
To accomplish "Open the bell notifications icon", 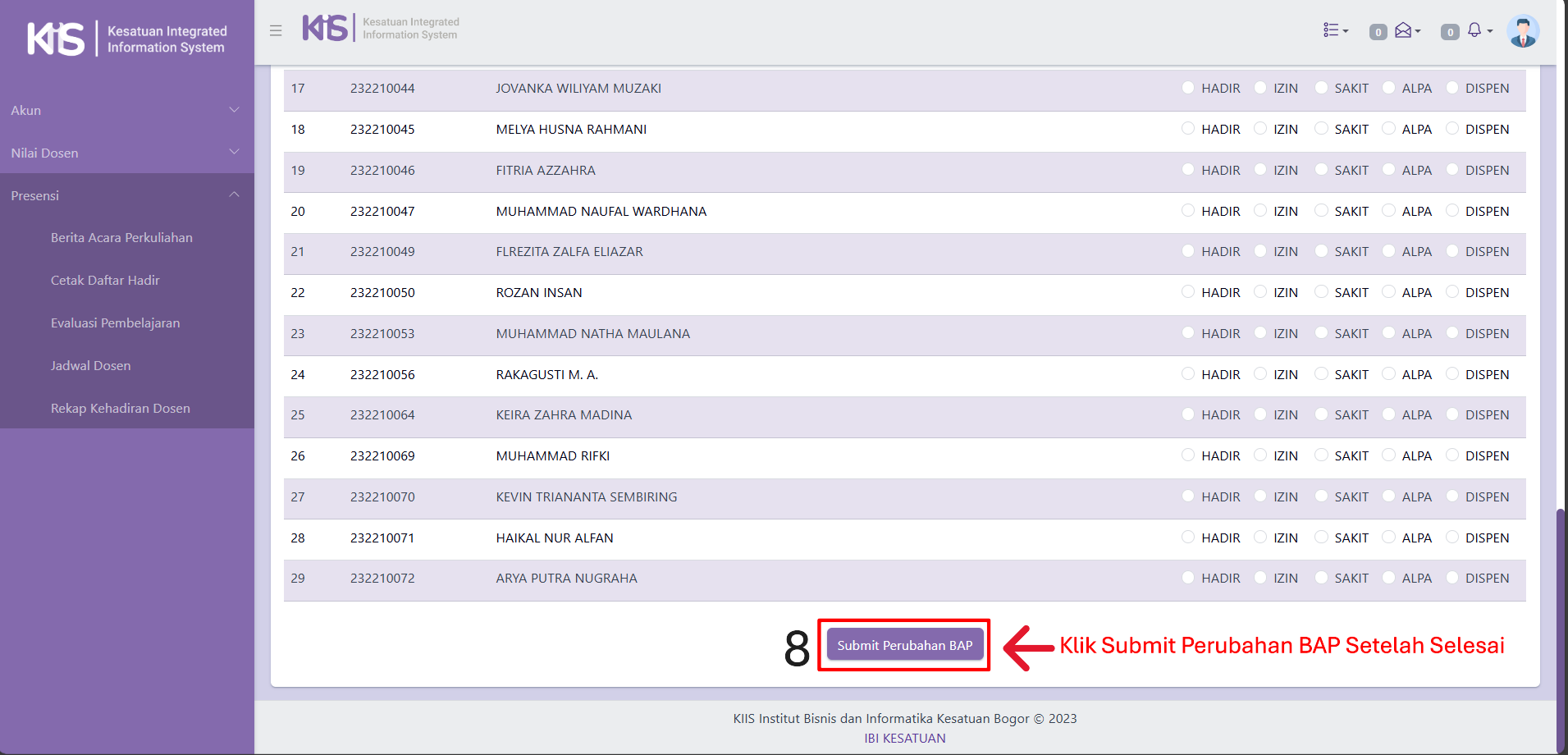I will [x=1476, y=30].
